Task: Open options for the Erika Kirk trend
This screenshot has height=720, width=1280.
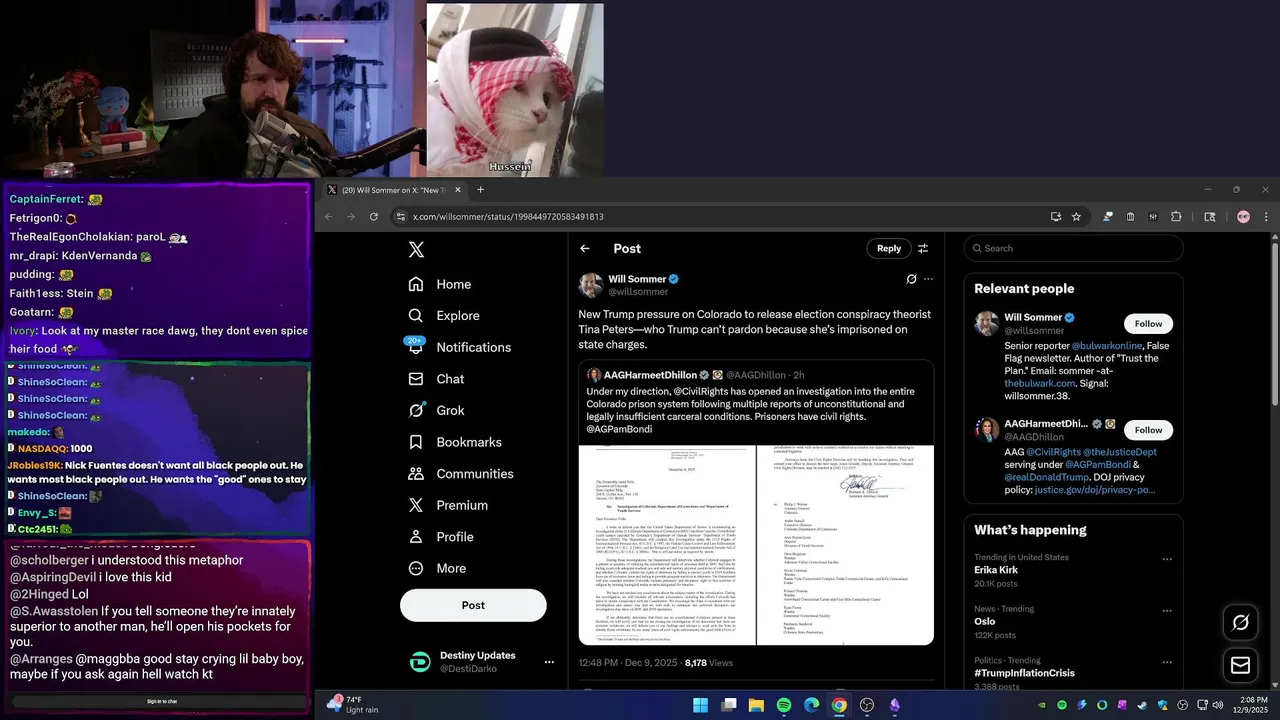Action: (1166, 559)
